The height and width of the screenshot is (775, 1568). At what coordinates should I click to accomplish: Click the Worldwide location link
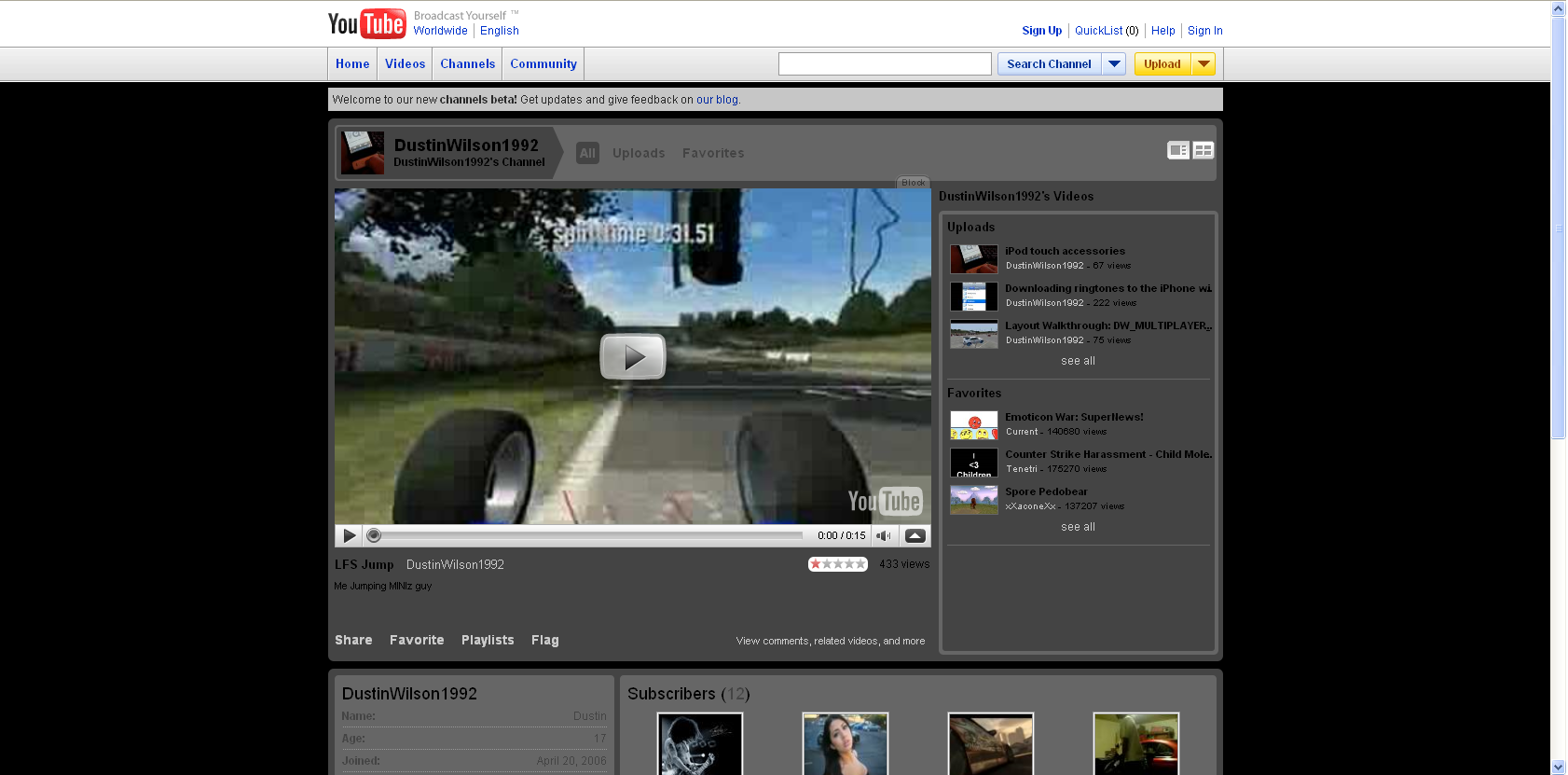(441, 31)
